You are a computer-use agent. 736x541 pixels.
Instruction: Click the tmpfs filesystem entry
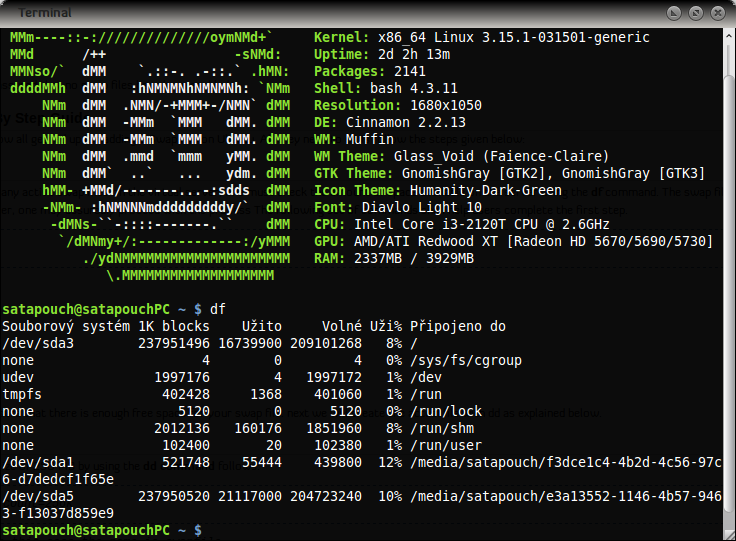point(22,394)
